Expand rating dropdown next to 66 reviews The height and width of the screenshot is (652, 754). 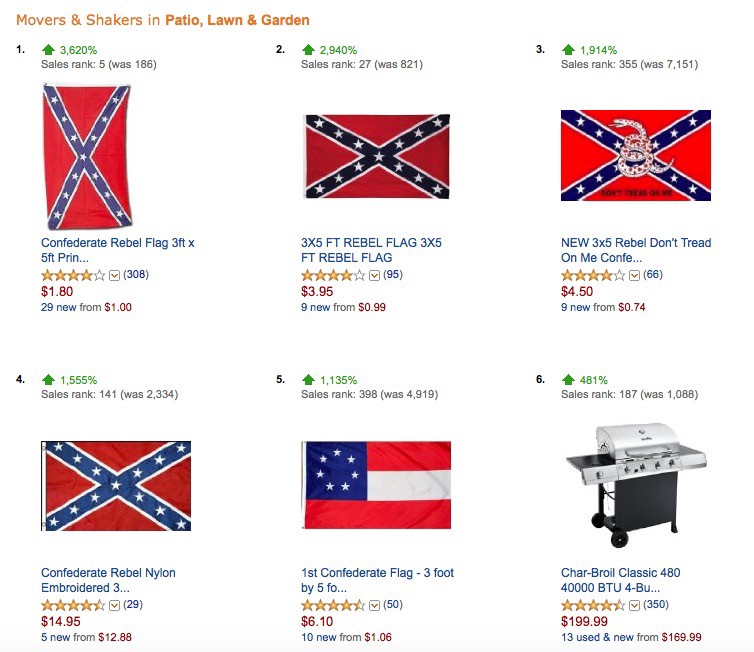coord(635,276)
